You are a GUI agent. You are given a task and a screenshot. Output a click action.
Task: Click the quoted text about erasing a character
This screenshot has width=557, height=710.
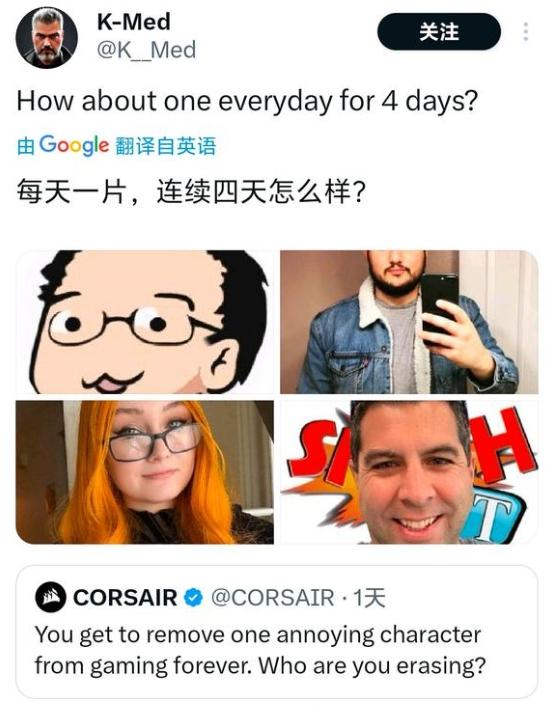pos(260,650)
